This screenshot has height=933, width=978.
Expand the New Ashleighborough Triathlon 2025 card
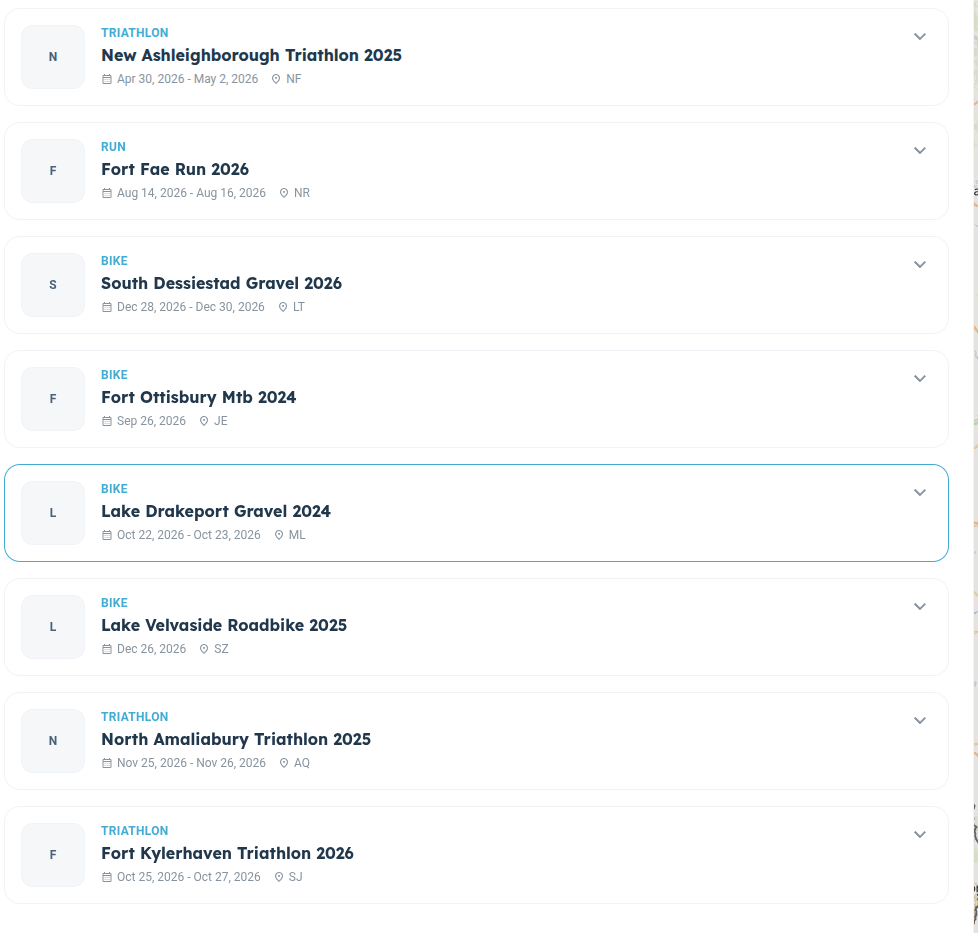click(919, 37)
